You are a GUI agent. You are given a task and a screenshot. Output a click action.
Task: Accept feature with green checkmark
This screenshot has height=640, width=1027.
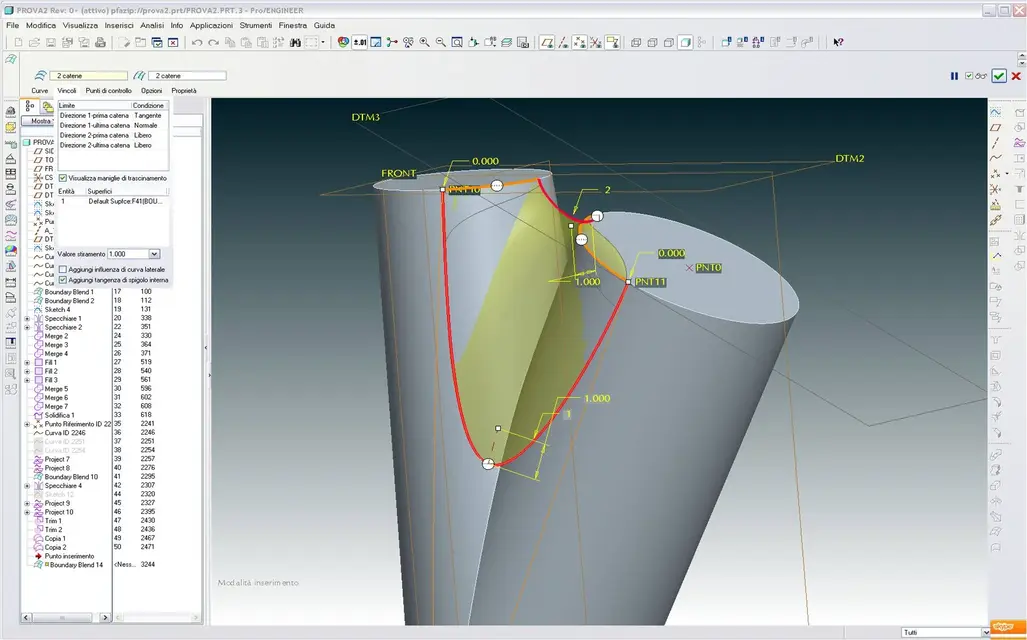[998, 76]
